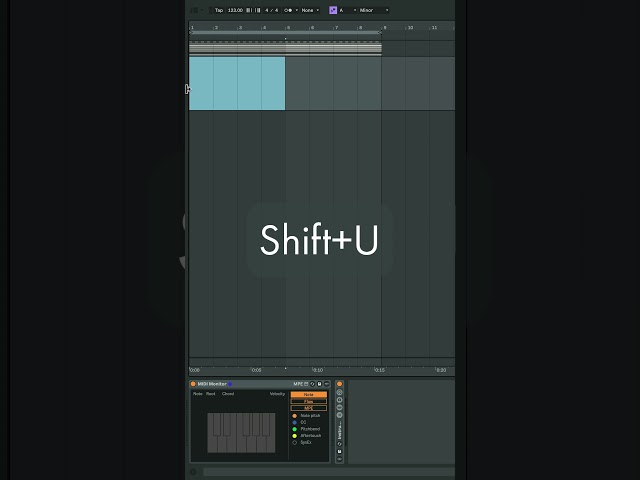Viewport: 640px width, 480px height.
Task: Select the light blue clip in the arranger
Action: (237, 83)
